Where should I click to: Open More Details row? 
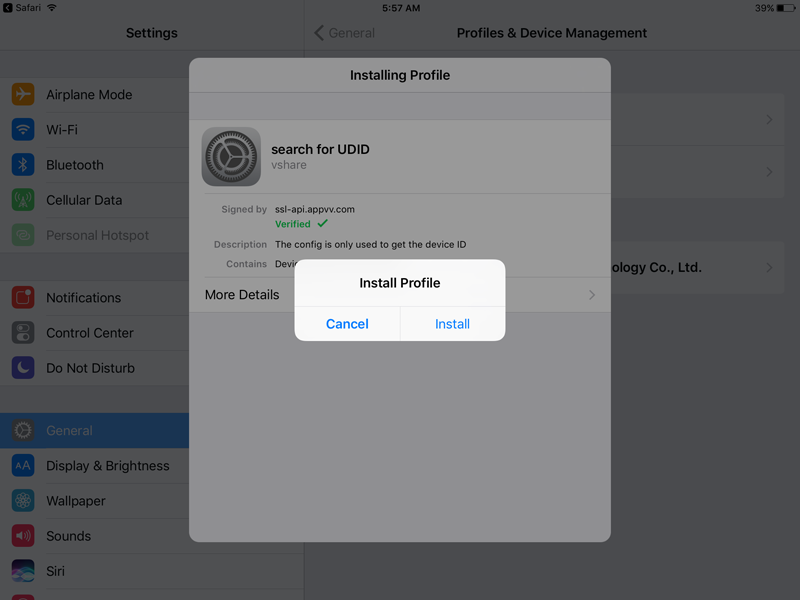pyautogui.click(x=399, y=295)
